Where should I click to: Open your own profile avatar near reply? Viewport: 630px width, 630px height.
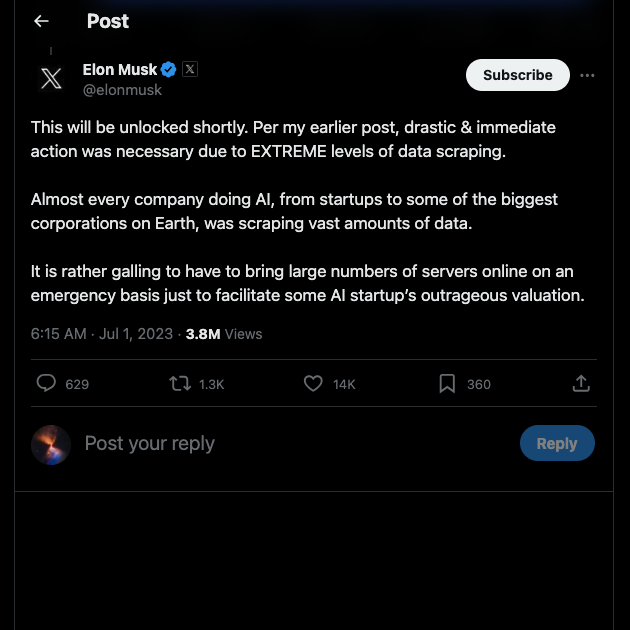point(51,445)
